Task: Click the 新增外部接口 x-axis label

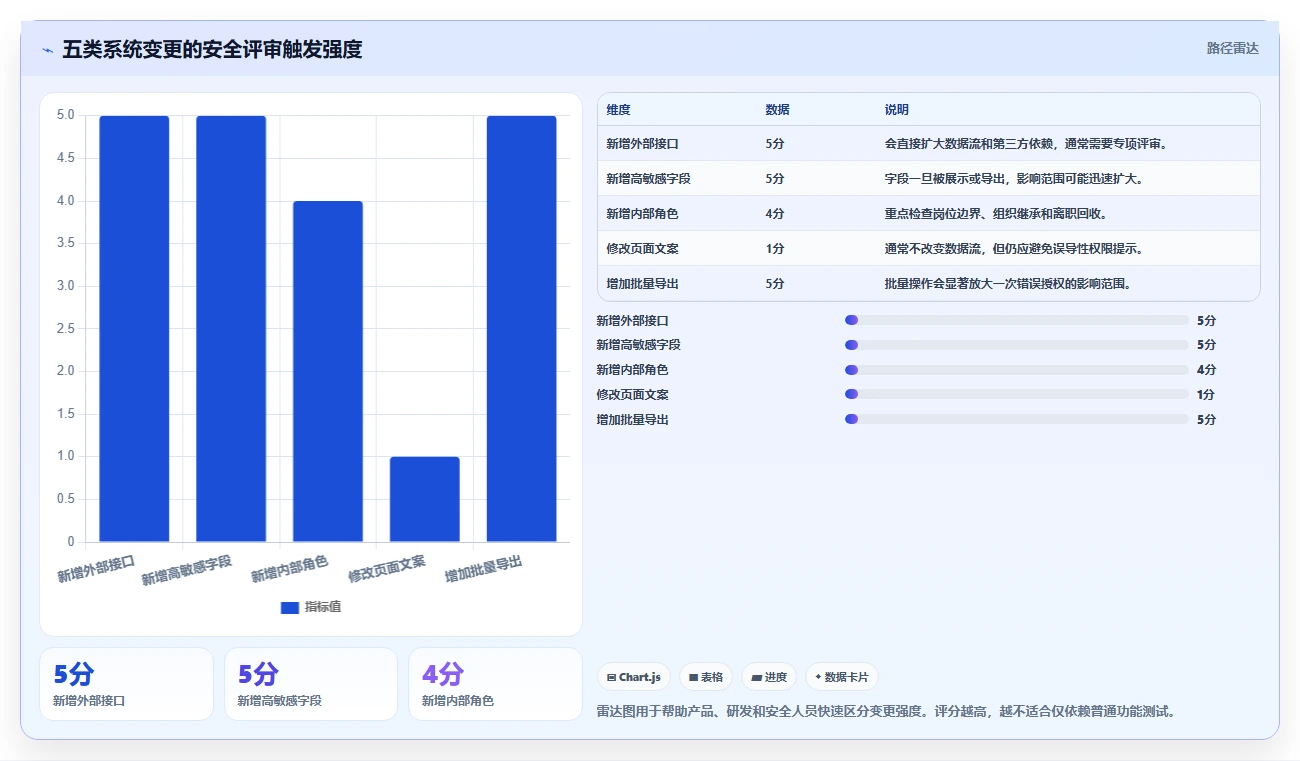Action: point(96,569)
